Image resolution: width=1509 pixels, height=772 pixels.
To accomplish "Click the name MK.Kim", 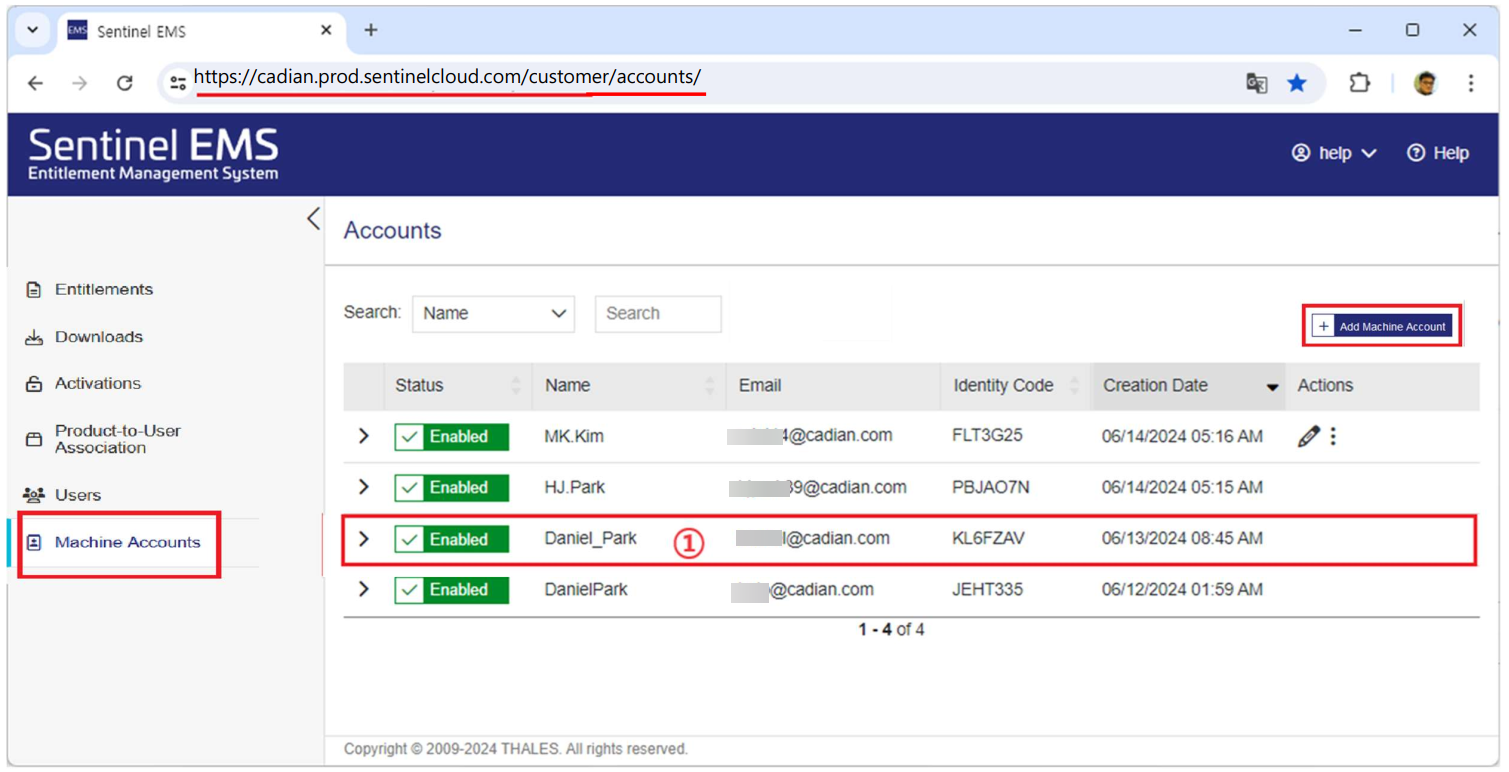I will coord(574,436).
